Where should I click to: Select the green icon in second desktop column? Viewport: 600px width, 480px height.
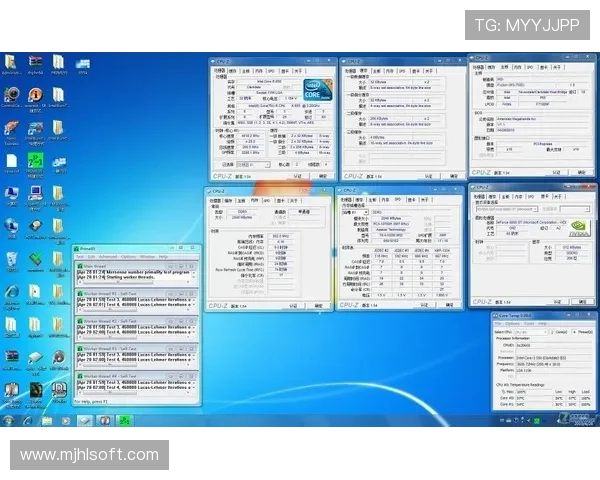click(x=35, y=161)
